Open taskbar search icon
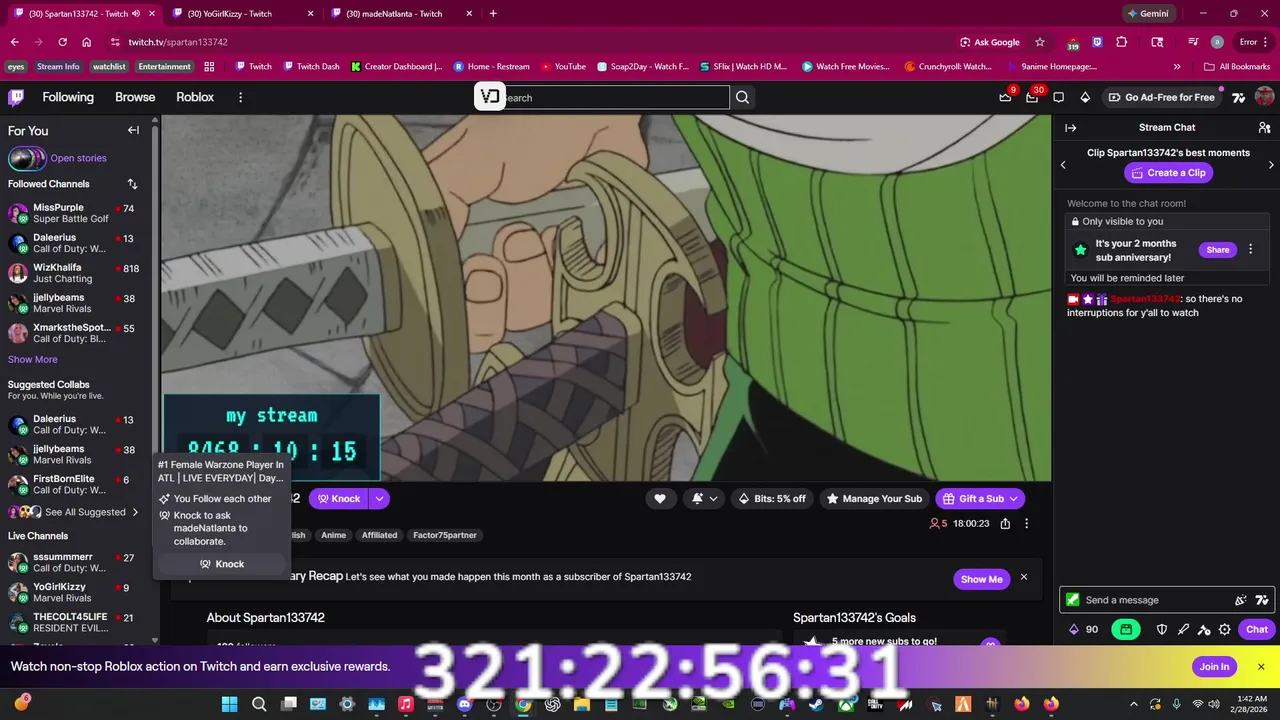 pos(259,704)
